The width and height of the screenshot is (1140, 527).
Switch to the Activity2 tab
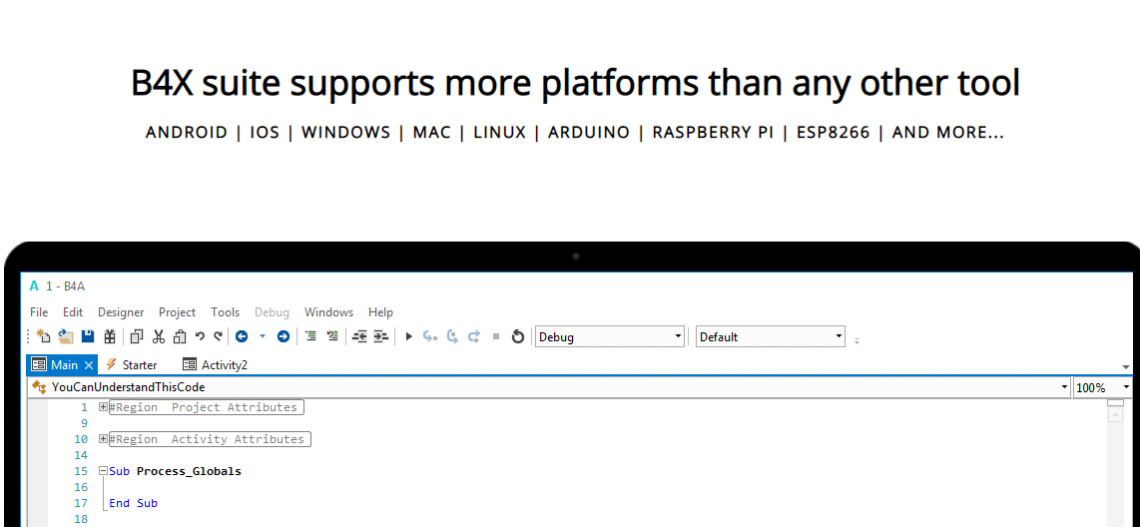(223, 365)
